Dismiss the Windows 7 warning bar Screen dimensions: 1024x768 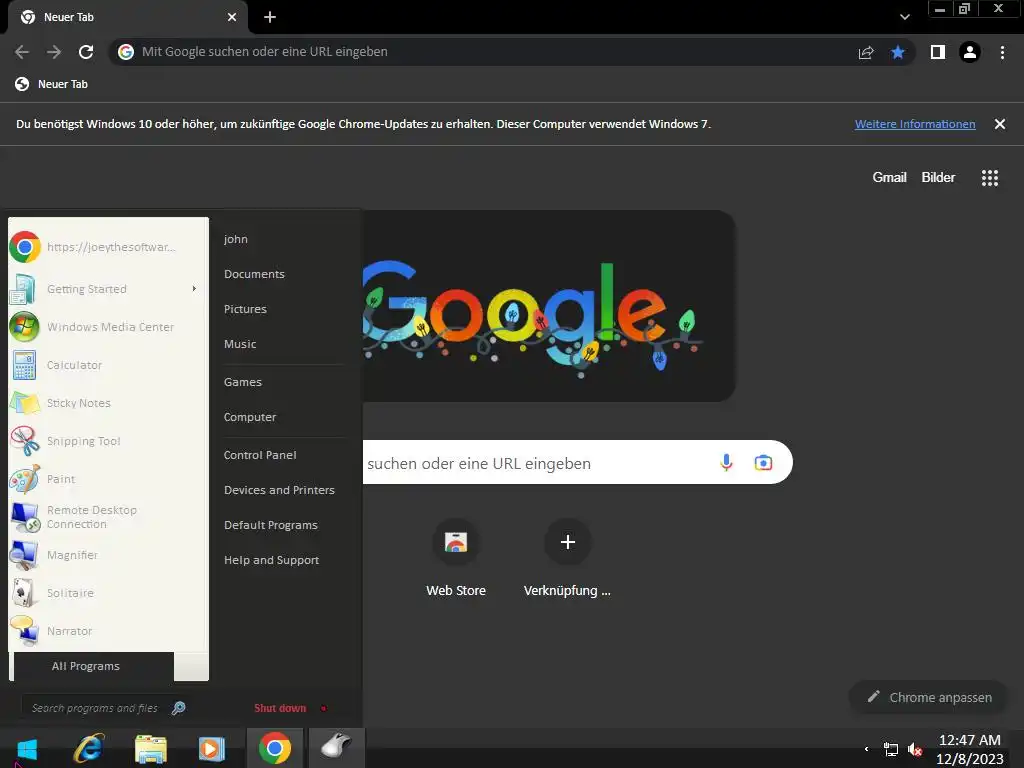(x=1000, y=124)
